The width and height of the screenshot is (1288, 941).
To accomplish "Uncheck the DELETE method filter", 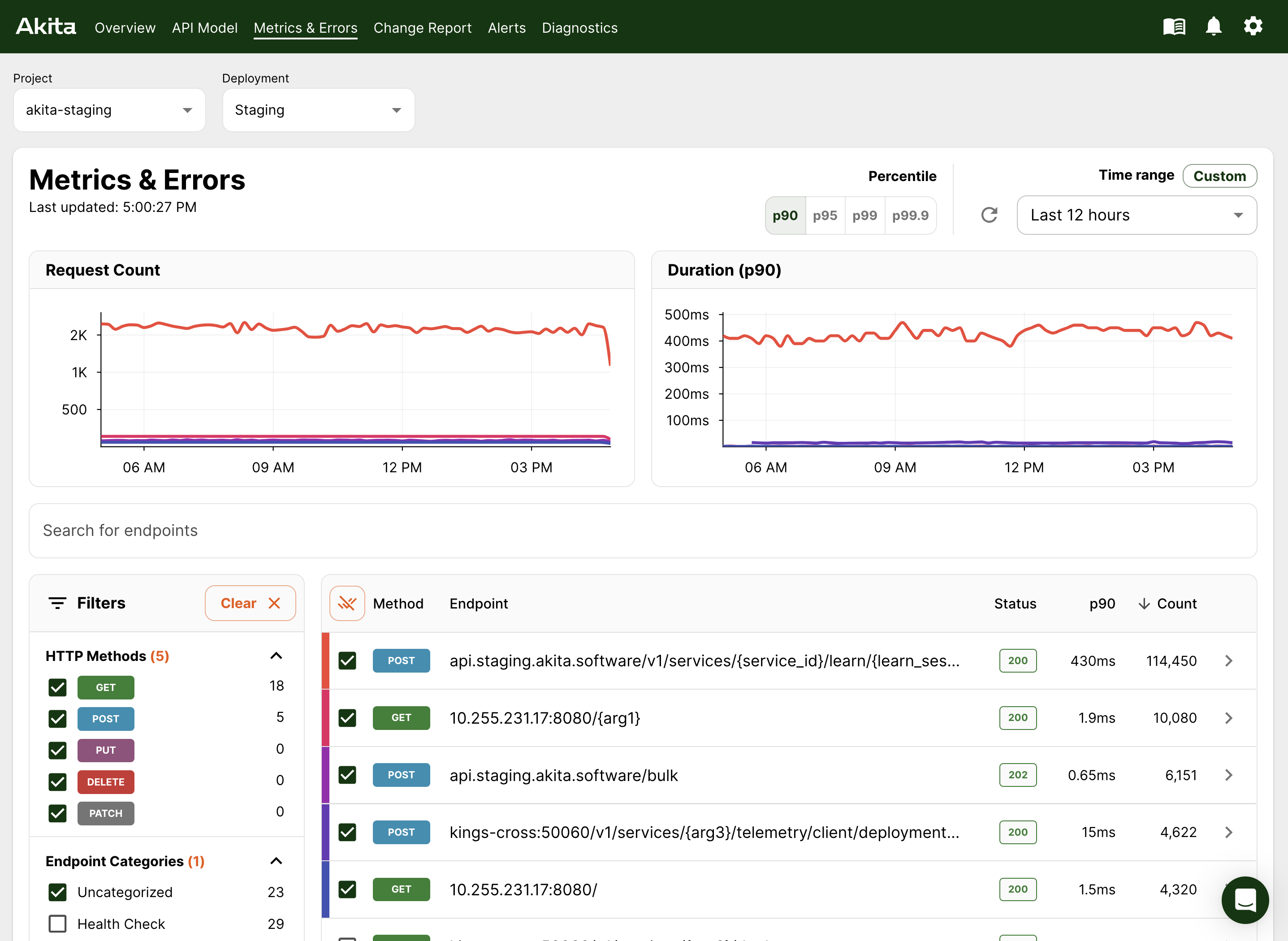I will pyautogui.click(x=57, y=782).
